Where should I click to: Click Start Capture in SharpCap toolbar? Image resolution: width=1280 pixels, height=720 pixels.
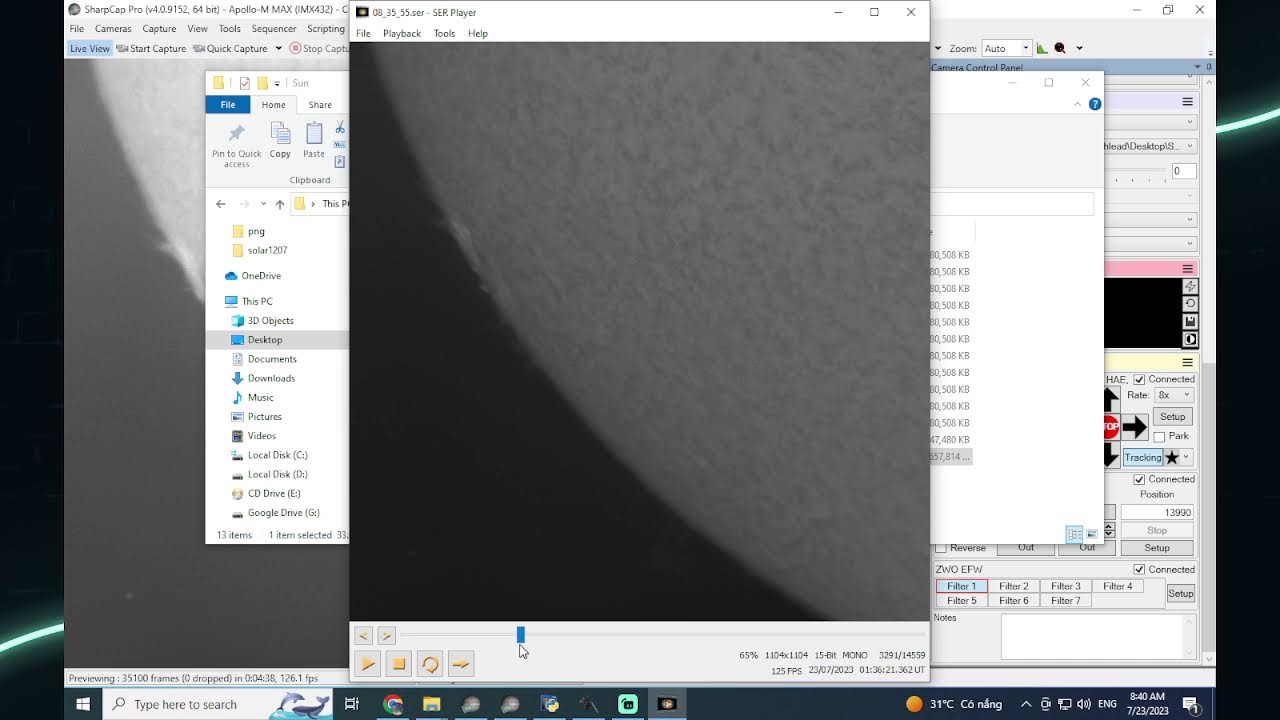151,48
